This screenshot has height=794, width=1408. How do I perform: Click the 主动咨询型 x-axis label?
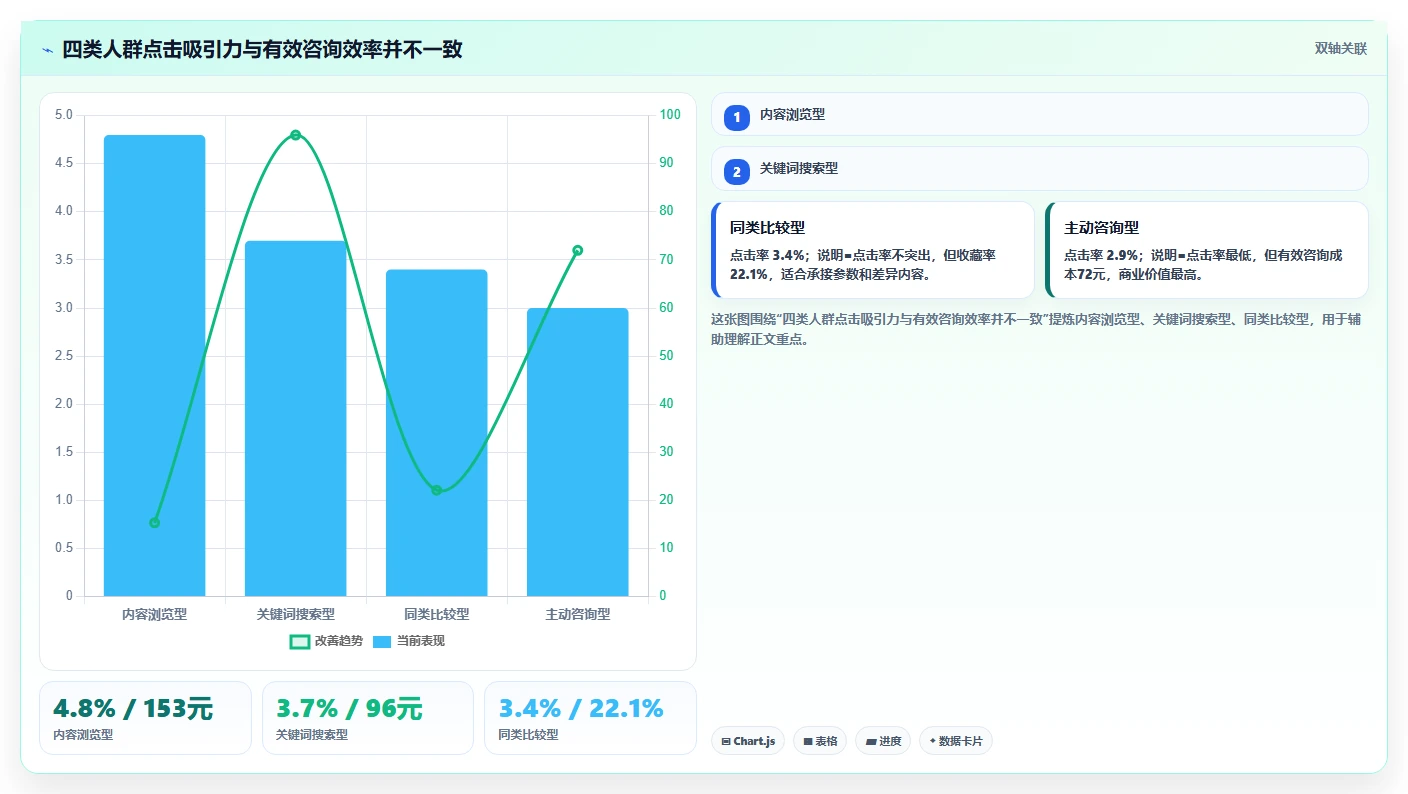point(578,614)
